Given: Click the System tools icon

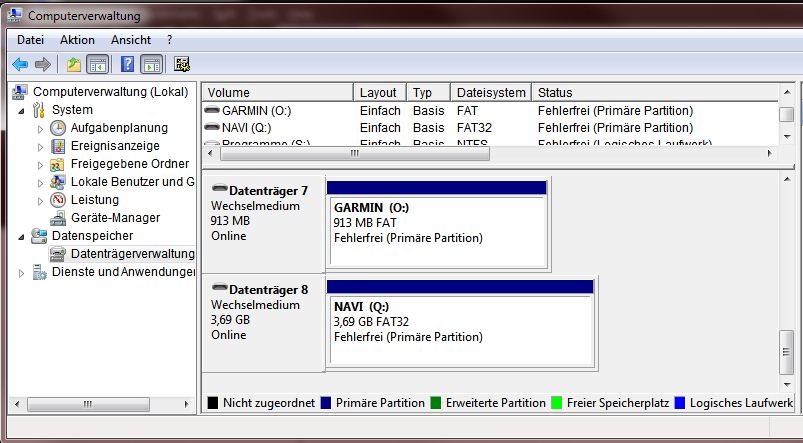Looking at the screenshot, I should point(39,110).
